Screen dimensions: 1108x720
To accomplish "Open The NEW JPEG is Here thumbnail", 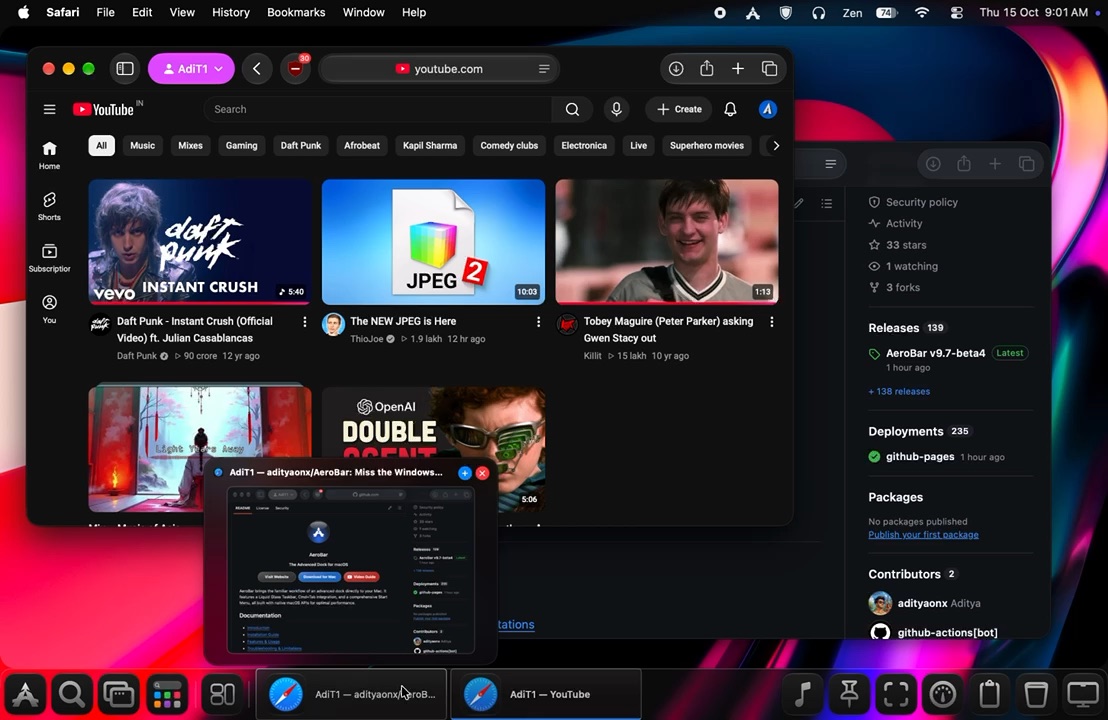I will click(433, 242).
